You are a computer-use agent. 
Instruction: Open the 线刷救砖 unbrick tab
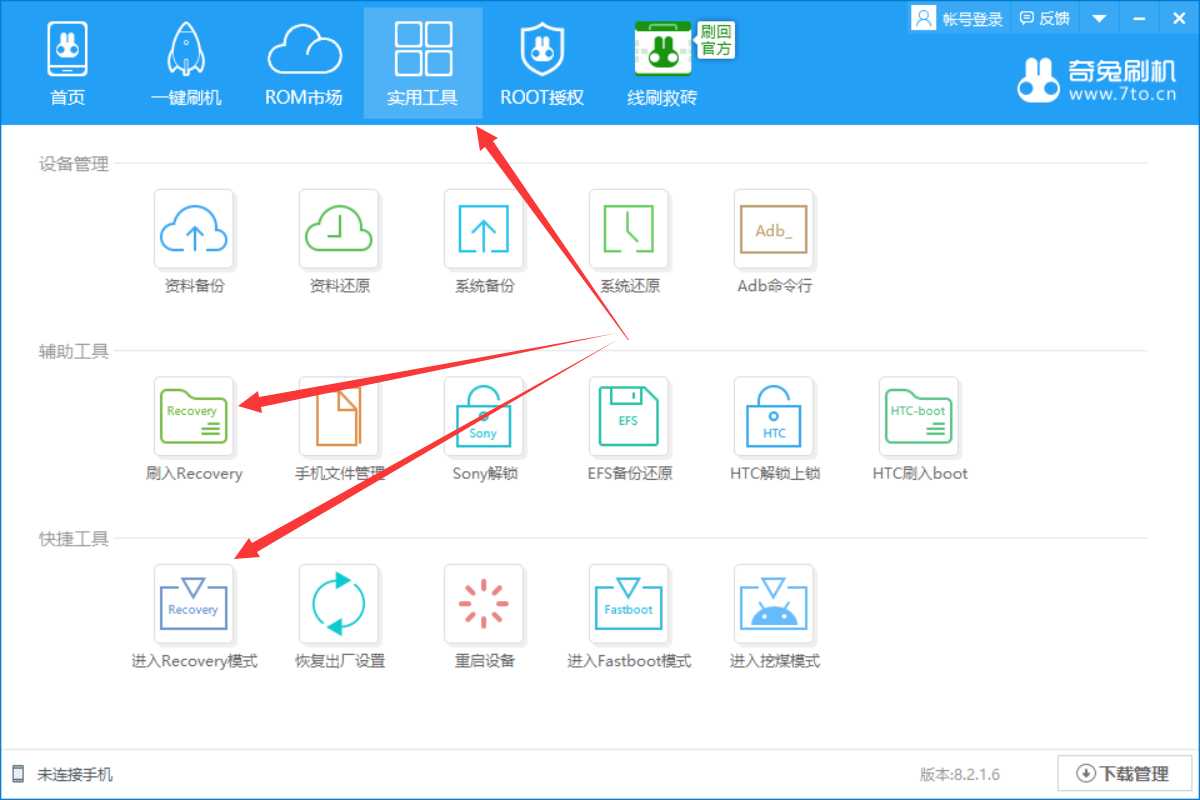662,63
